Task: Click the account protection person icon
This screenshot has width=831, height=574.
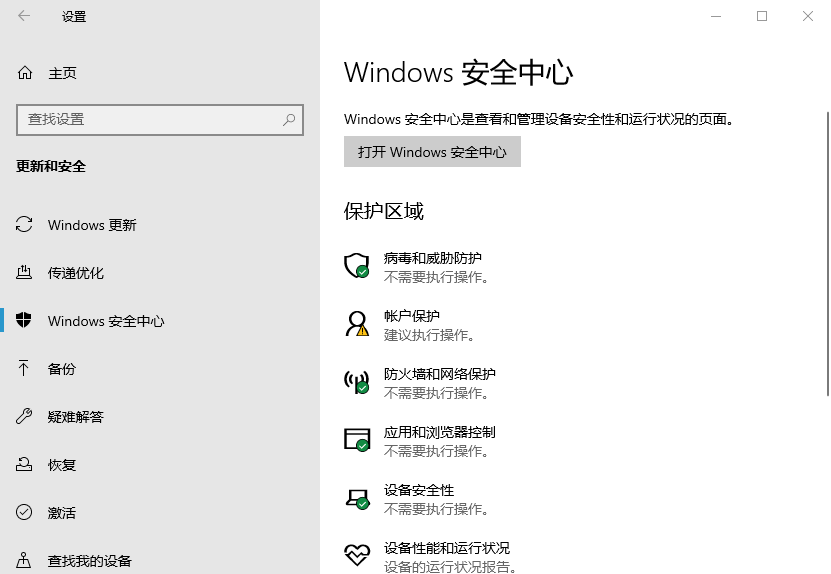Action: click(x=357, y=323)
